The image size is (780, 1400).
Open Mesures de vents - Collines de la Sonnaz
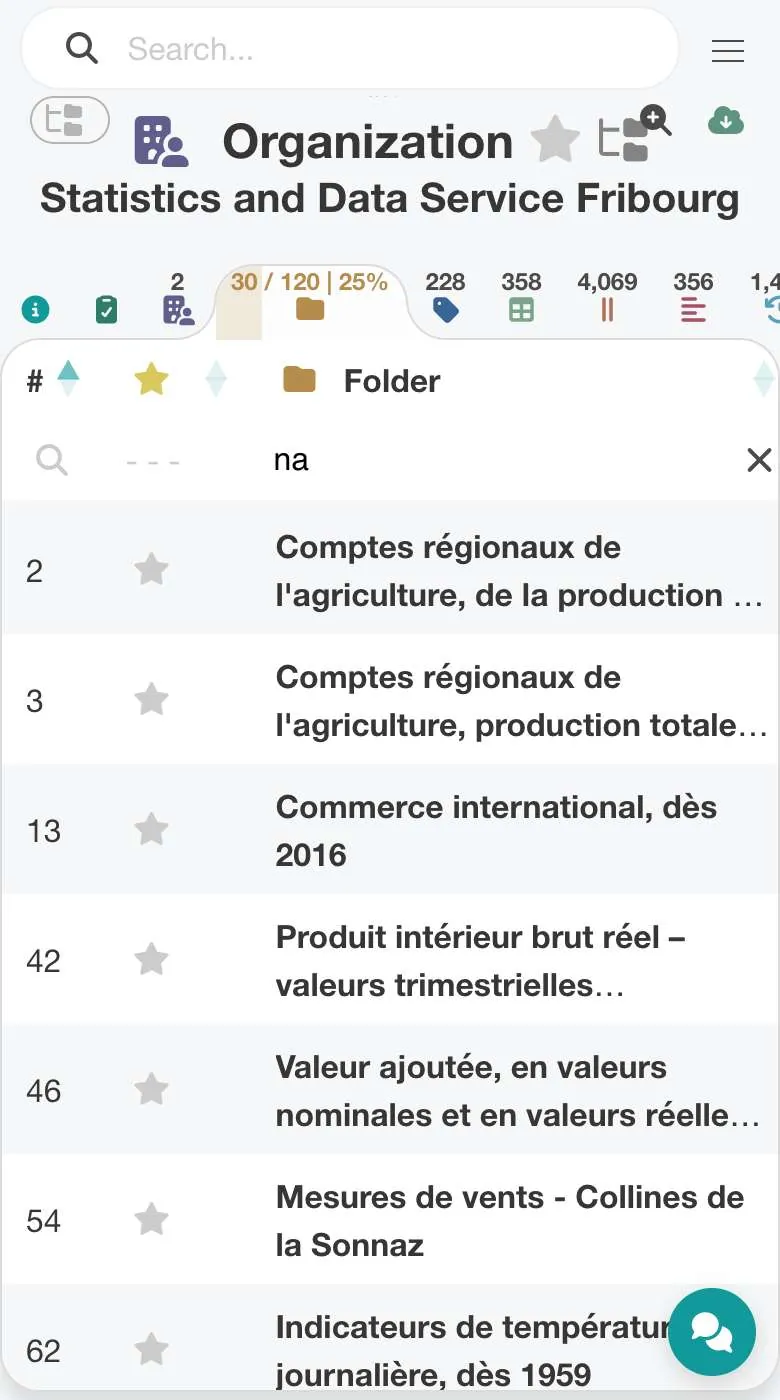pyautogui.click(x=510, y=1221)
